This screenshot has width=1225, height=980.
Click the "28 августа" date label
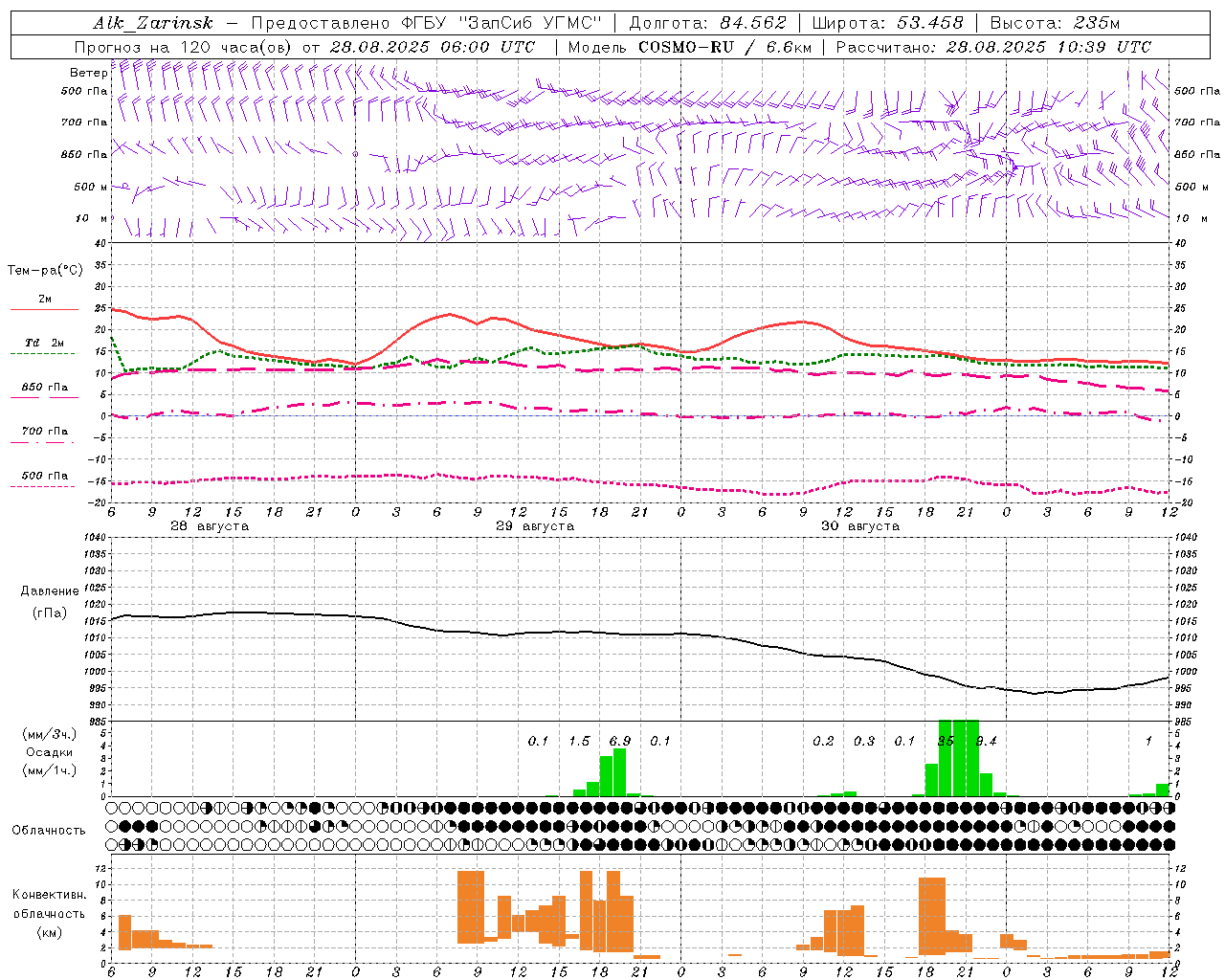[x=210, y=526]
